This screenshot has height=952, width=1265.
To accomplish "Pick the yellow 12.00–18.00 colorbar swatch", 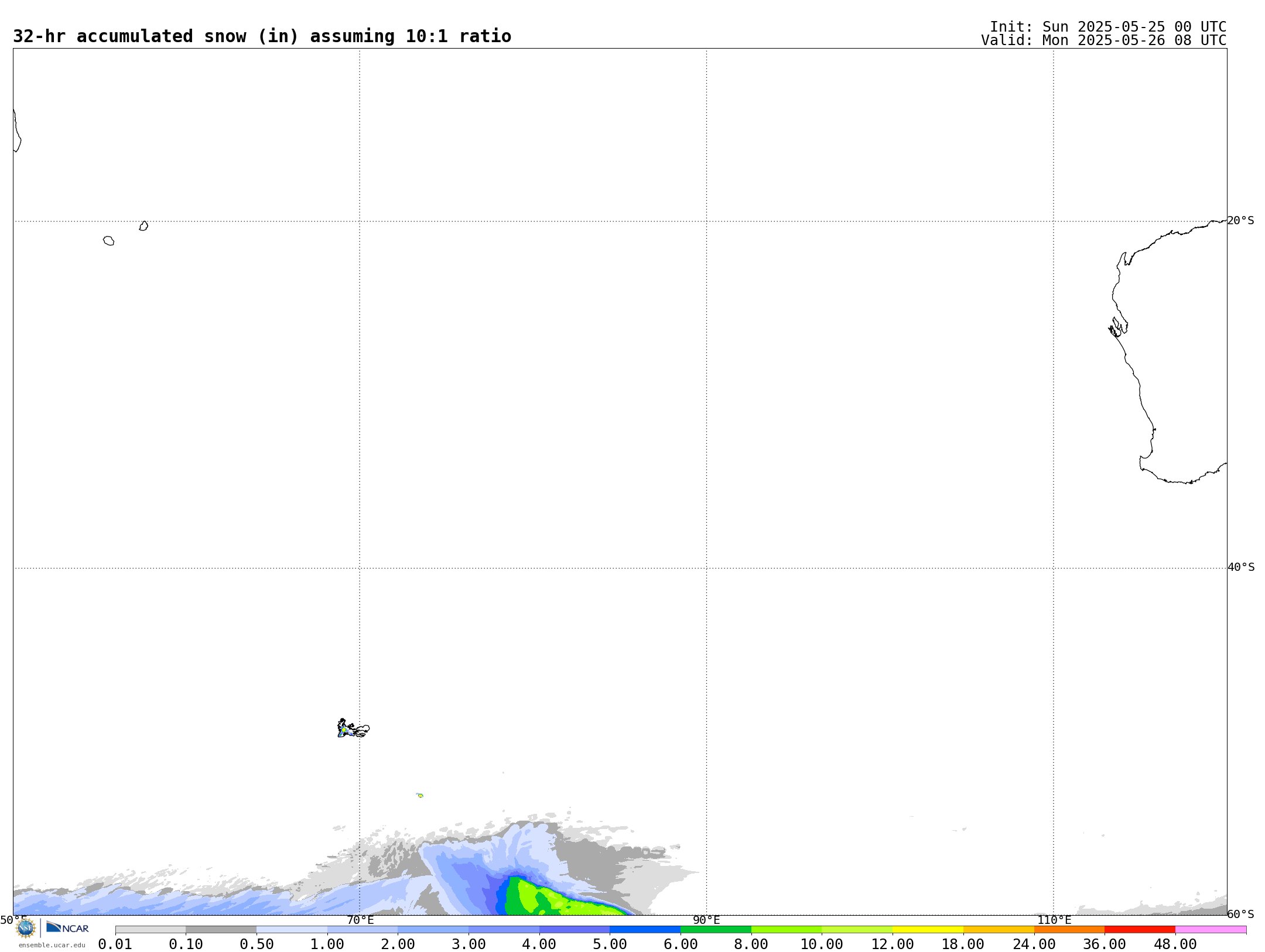I will 928,930.
